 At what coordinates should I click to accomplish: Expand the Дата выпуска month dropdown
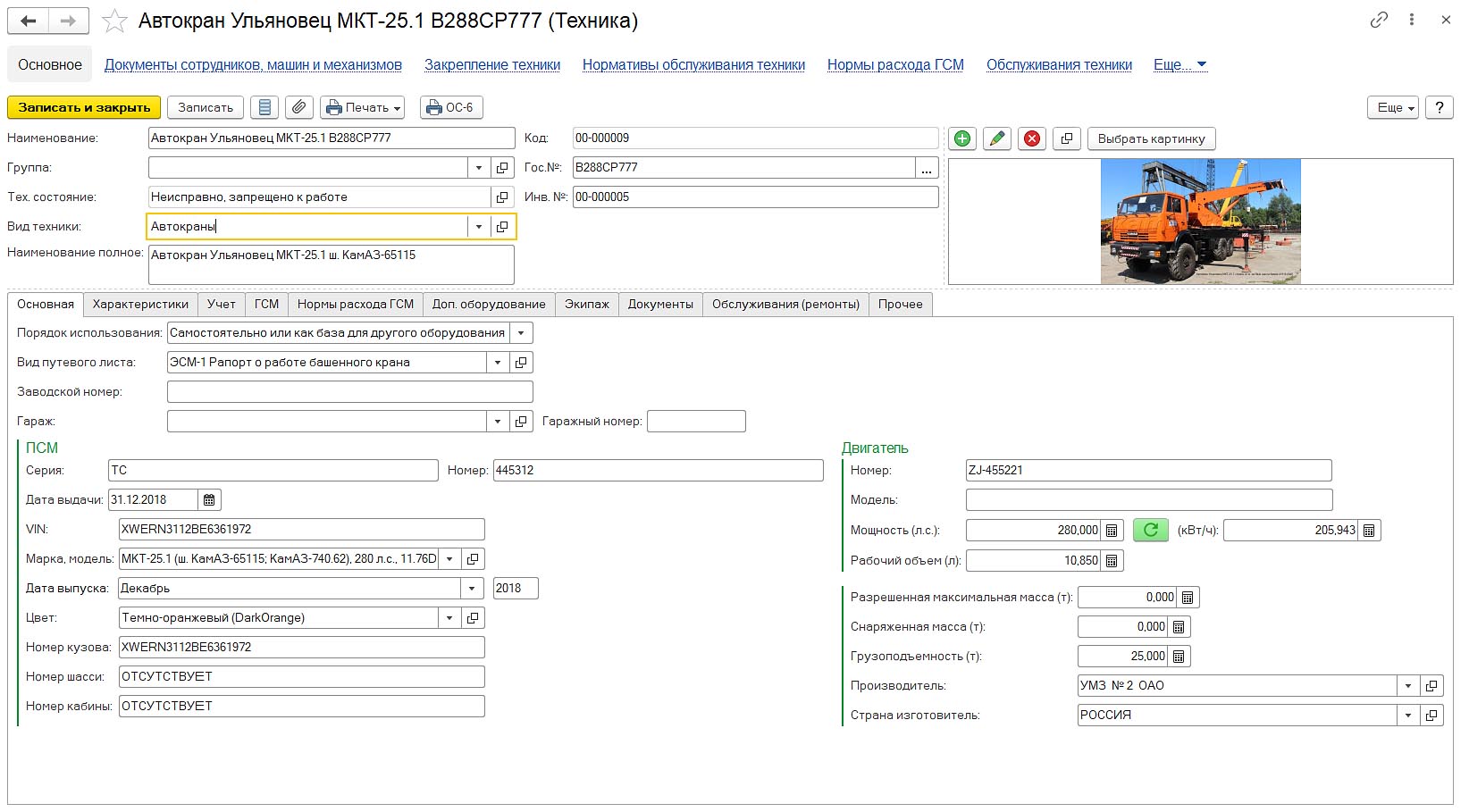[472, 589]
